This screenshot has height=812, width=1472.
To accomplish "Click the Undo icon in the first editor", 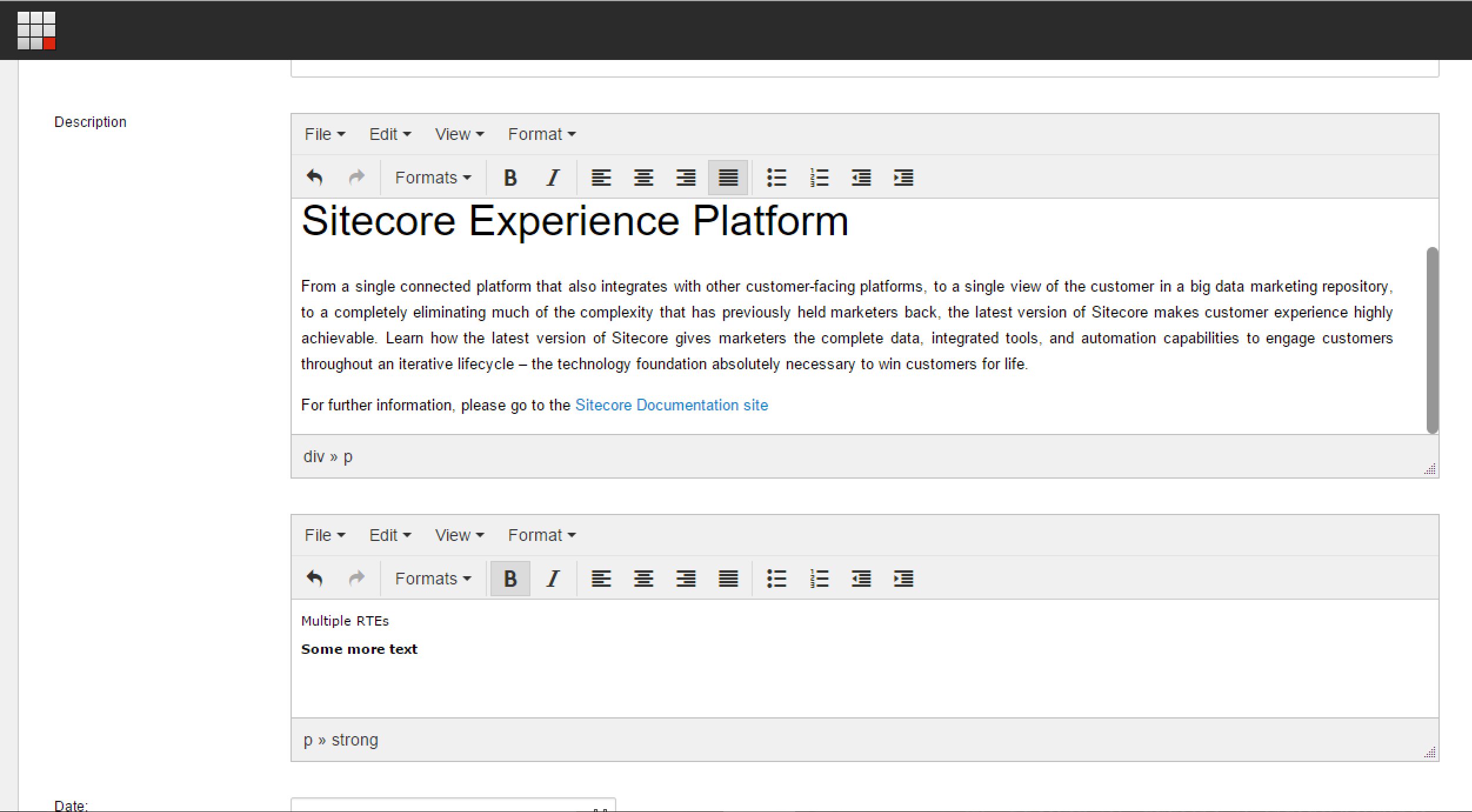I will pos(315,177).
